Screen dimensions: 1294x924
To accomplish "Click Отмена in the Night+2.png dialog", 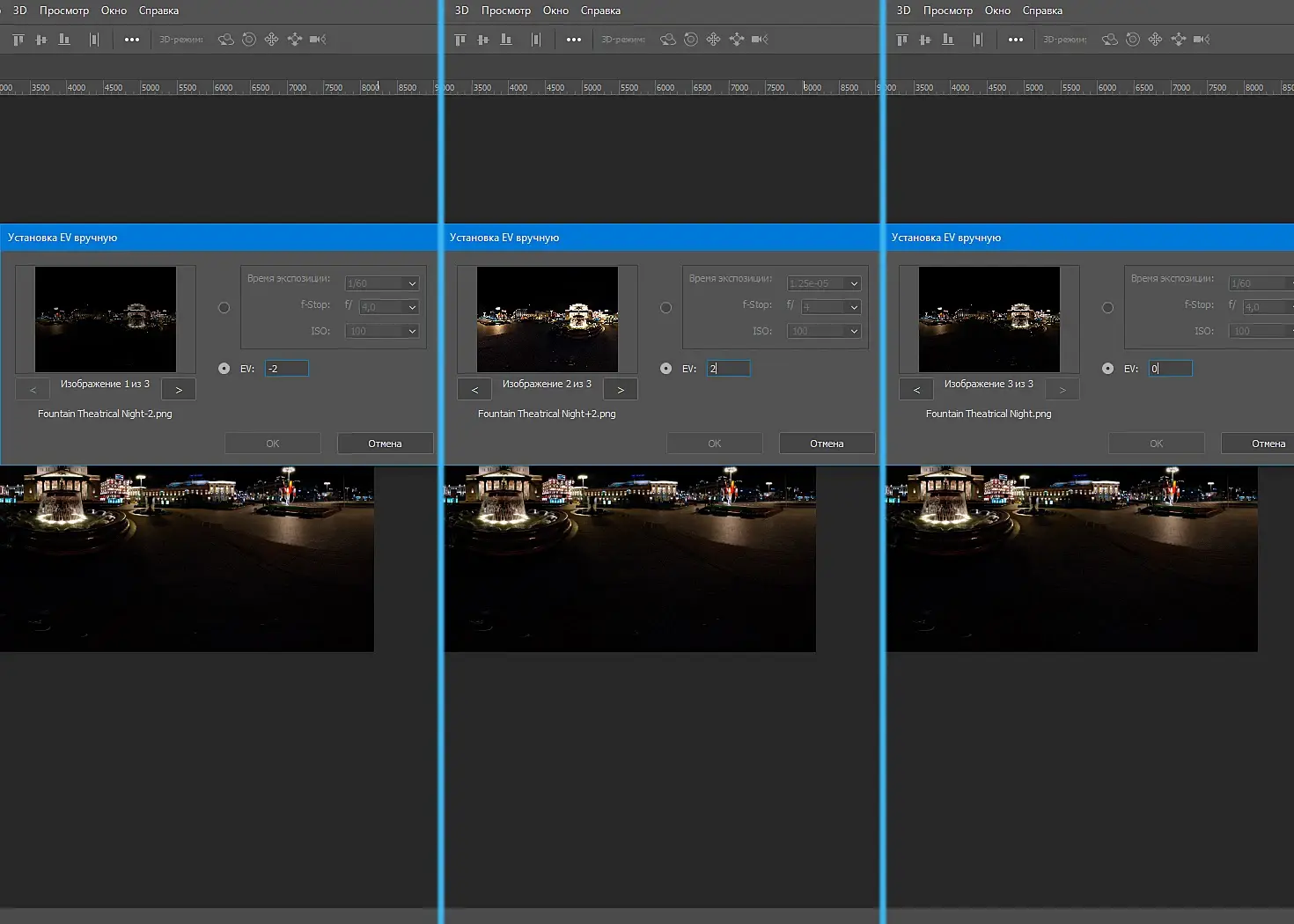I will tap(827, 444).
